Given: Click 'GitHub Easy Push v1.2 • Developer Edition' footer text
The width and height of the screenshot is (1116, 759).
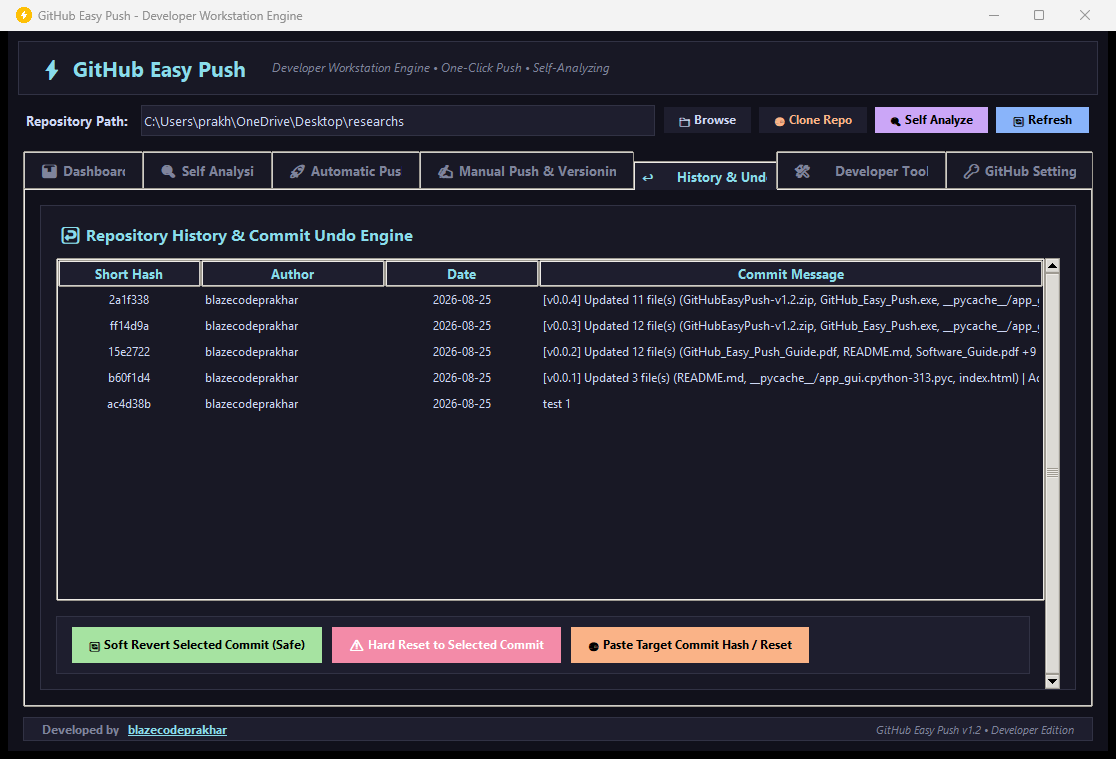Looking at the screenshot, I should 974,730.
